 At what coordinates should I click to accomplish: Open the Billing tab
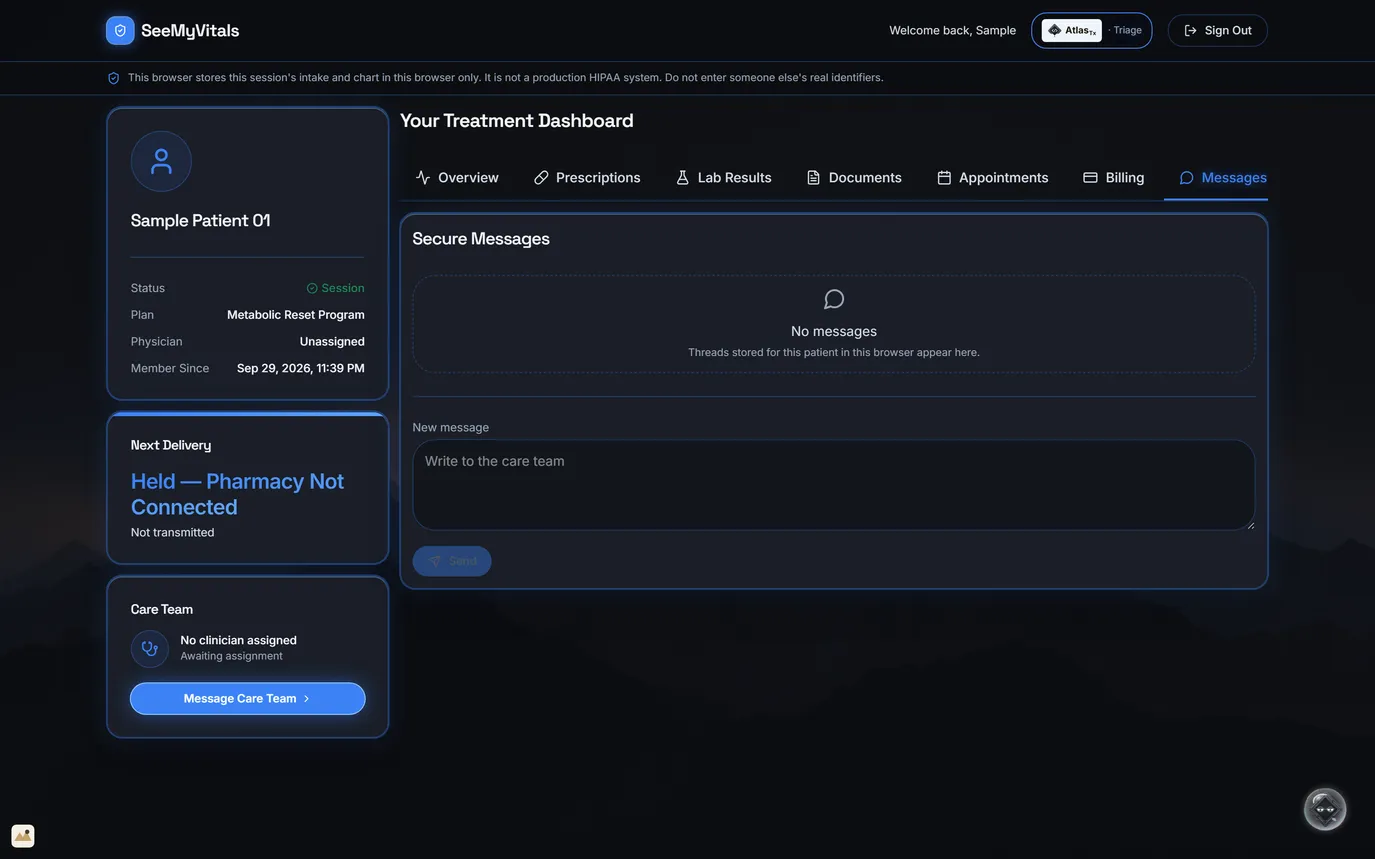(1114, 178)
